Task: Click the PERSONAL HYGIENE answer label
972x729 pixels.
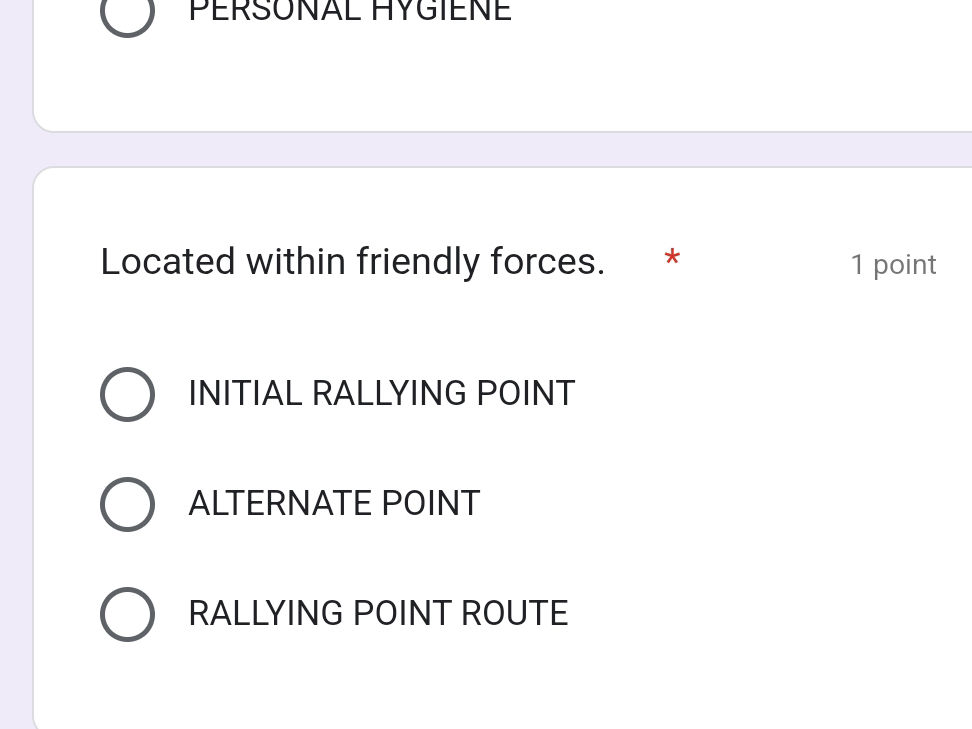Action: pos(349,12)
